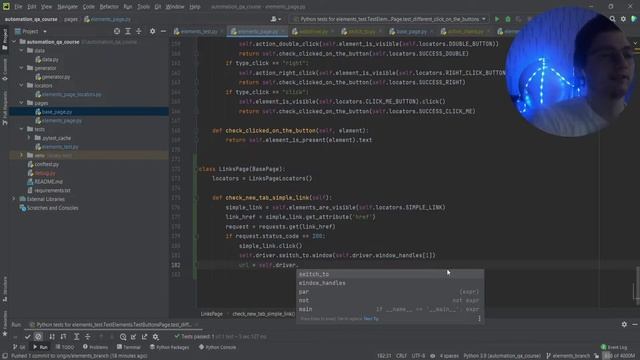Open test history clock icon
The image size is (640, 360).
point(123,337)
